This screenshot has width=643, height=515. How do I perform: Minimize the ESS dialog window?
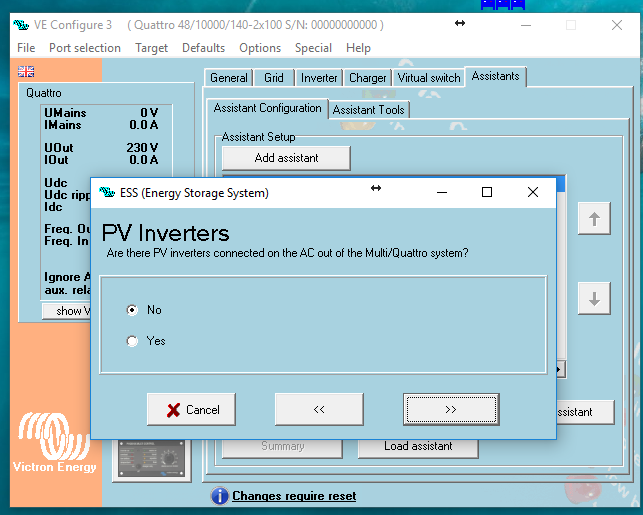coord(442,192)
